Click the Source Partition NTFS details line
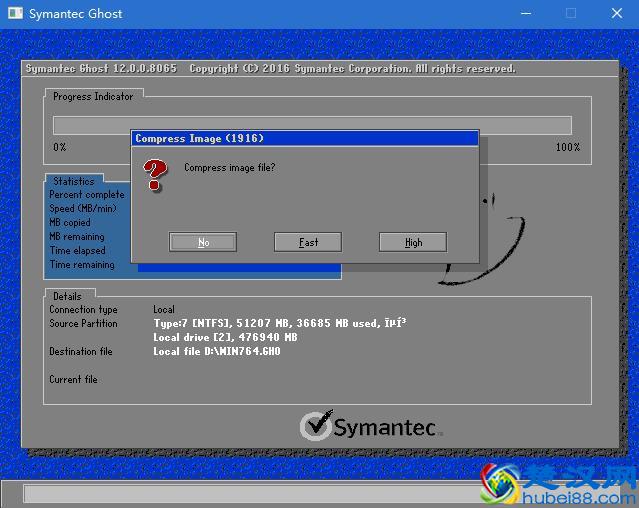 [x=279, y=324]
